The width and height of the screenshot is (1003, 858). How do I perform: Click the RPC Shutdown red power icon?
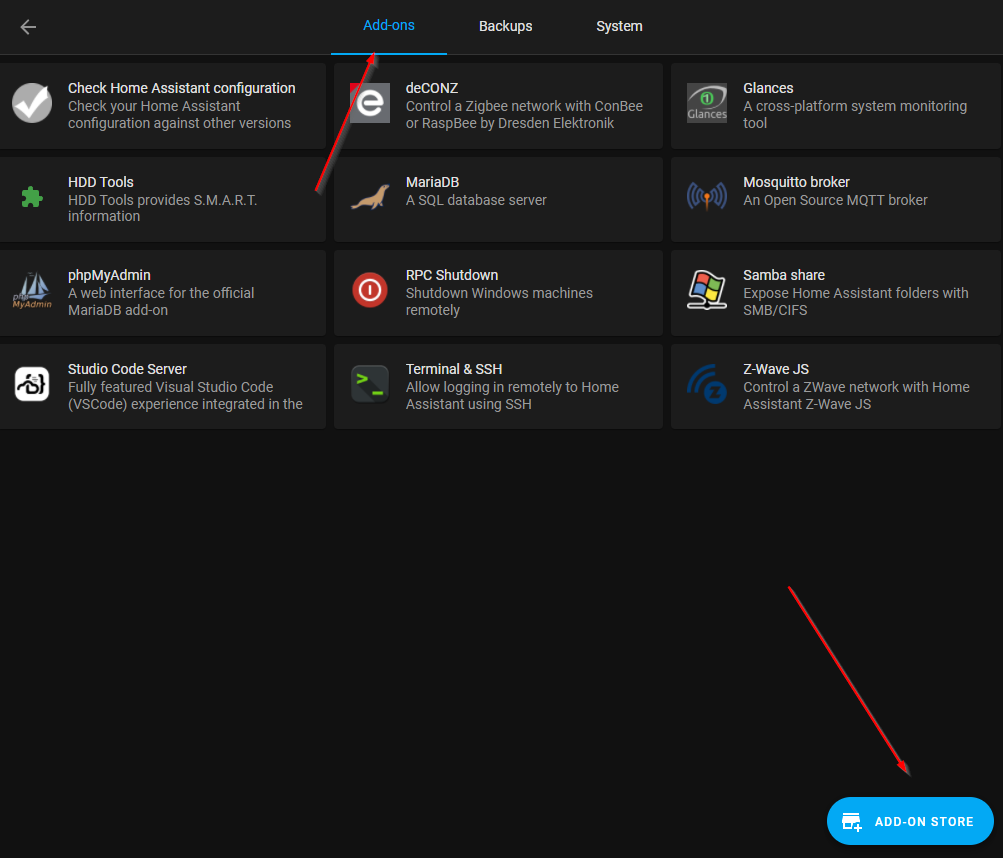[370, 290]
